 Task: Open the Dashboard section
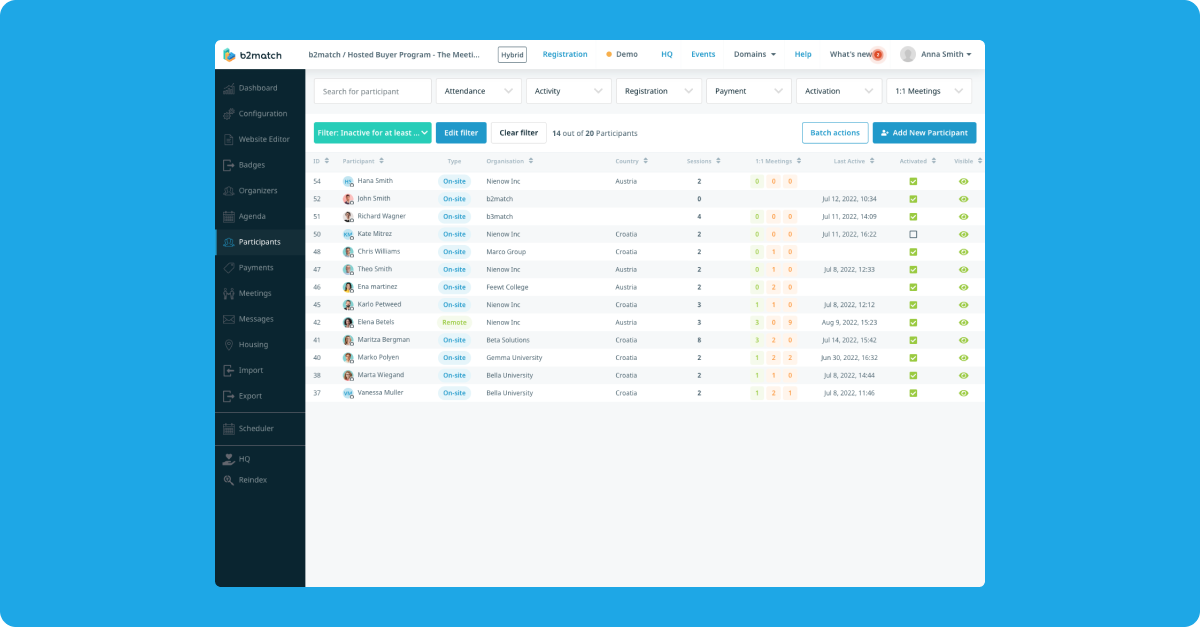256,88
